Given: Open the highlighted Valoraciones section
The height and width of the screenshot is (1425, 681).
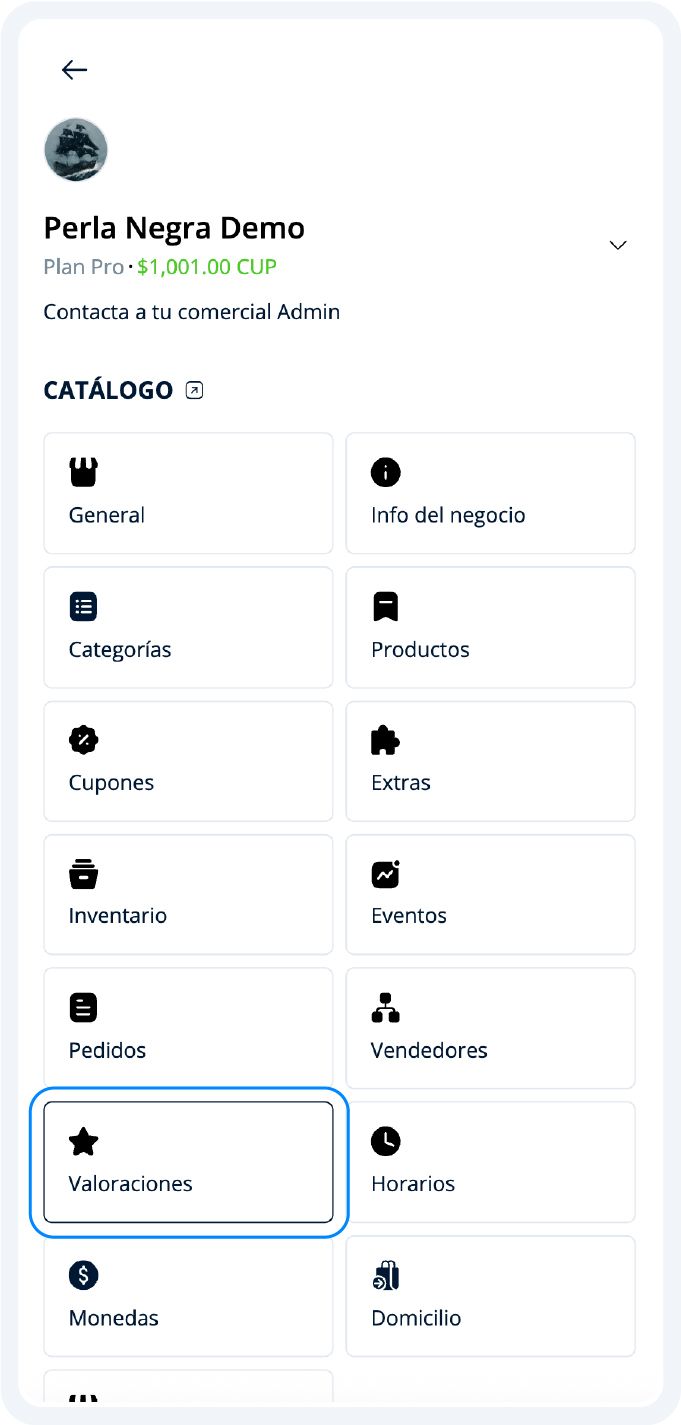Looking at the screenshot, I should (187, 1162).
